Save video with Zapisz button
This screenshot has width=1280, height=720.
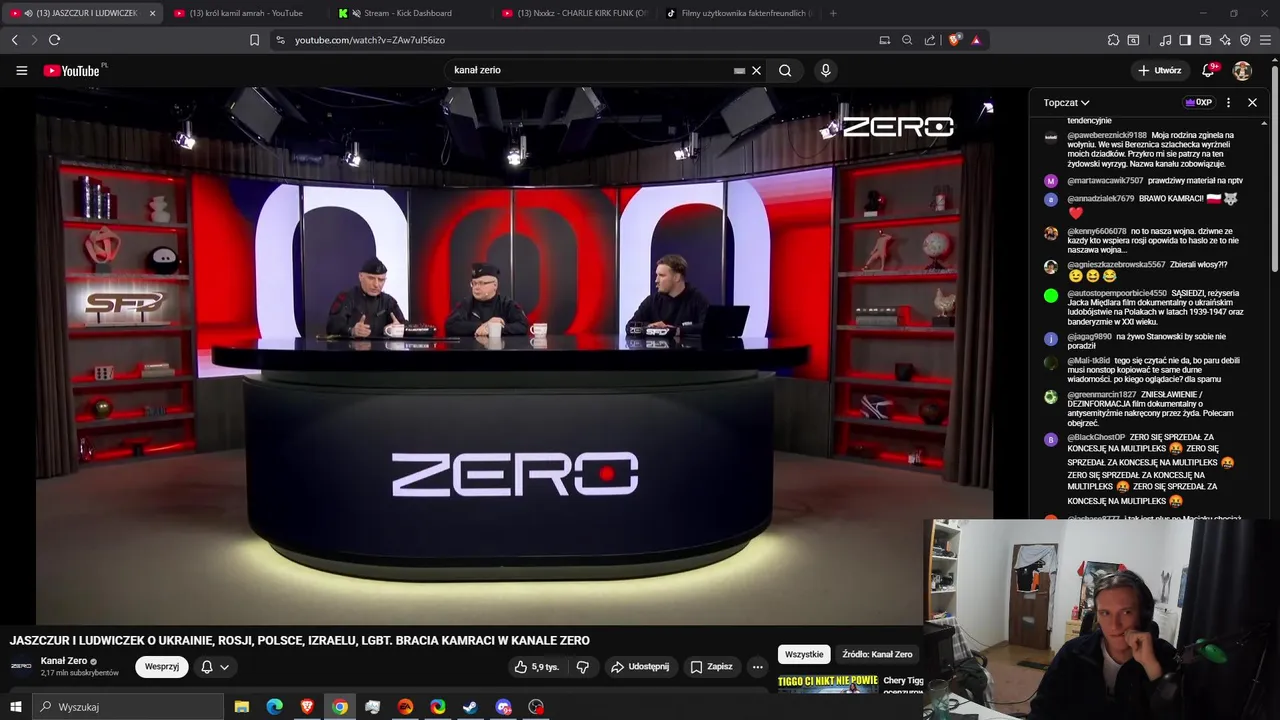point(711,667)
